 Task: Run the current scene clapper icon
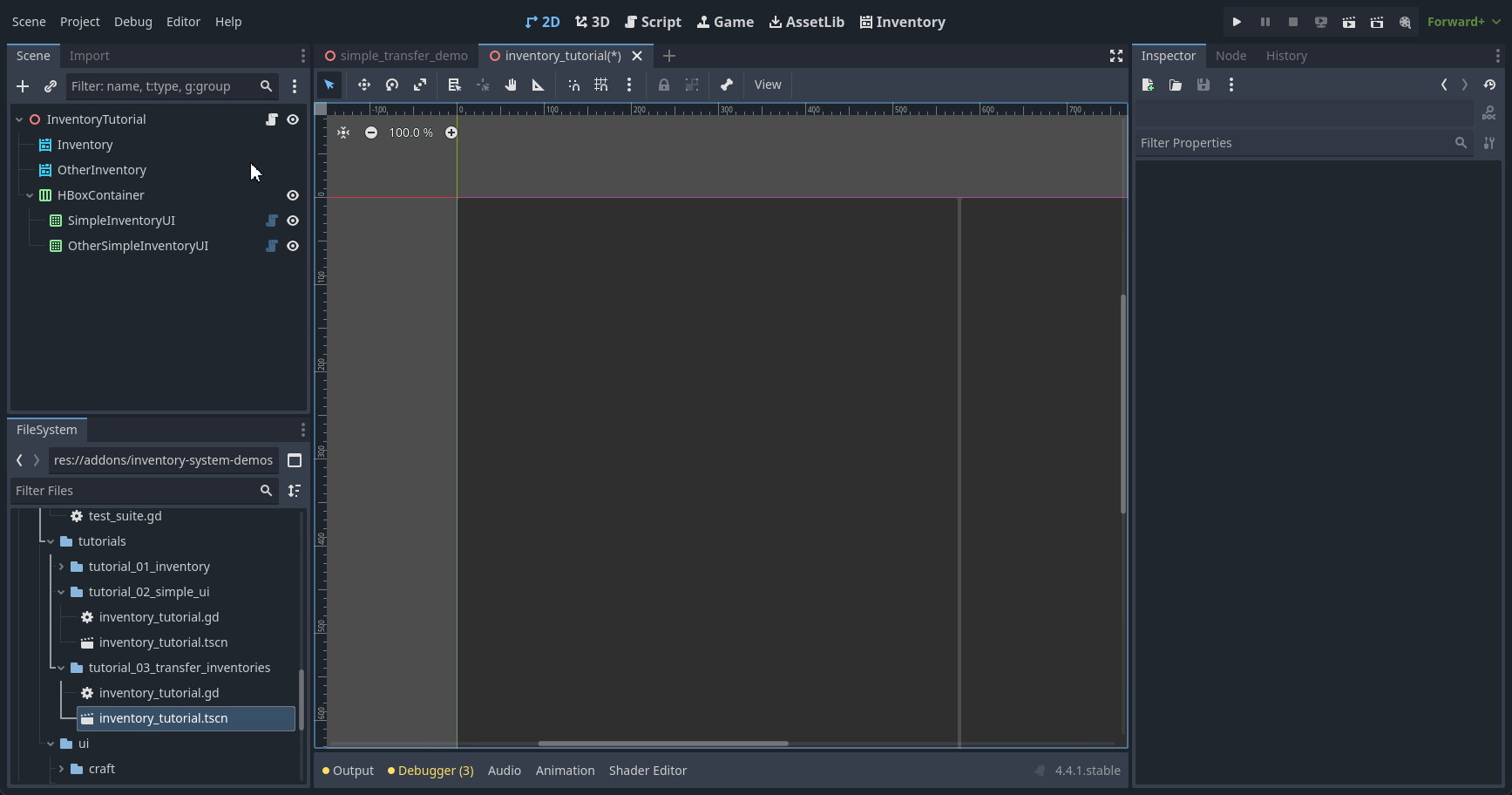pyautogui.click(x=1349, y=22)
